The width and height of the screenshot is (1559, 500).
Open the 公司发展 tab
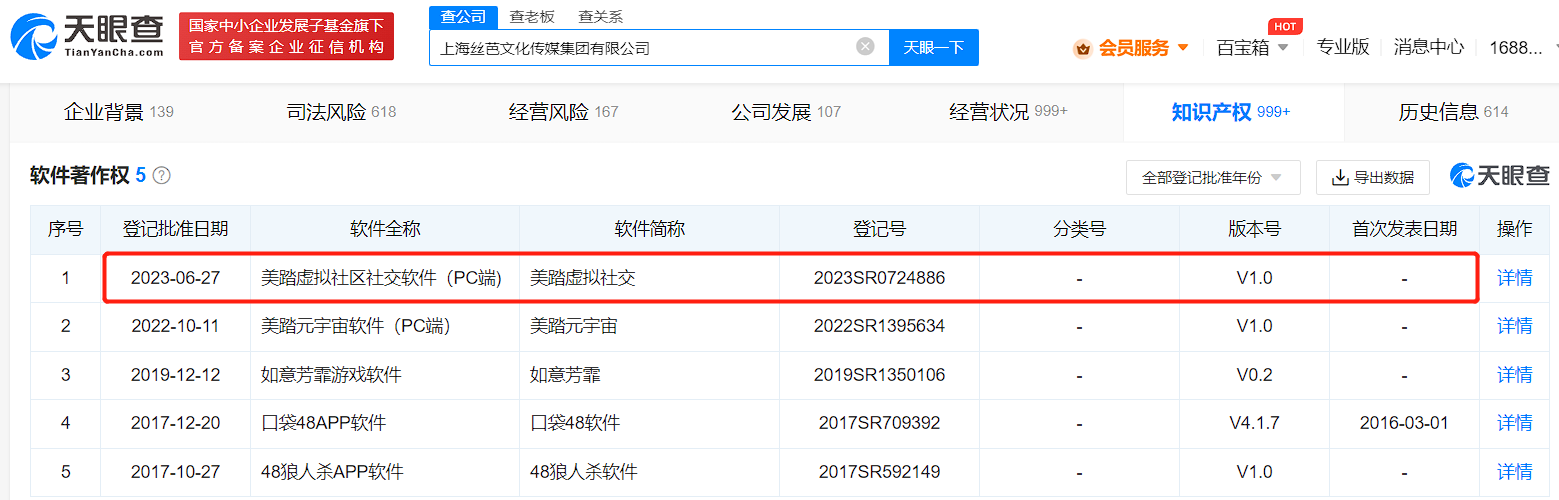786,112
